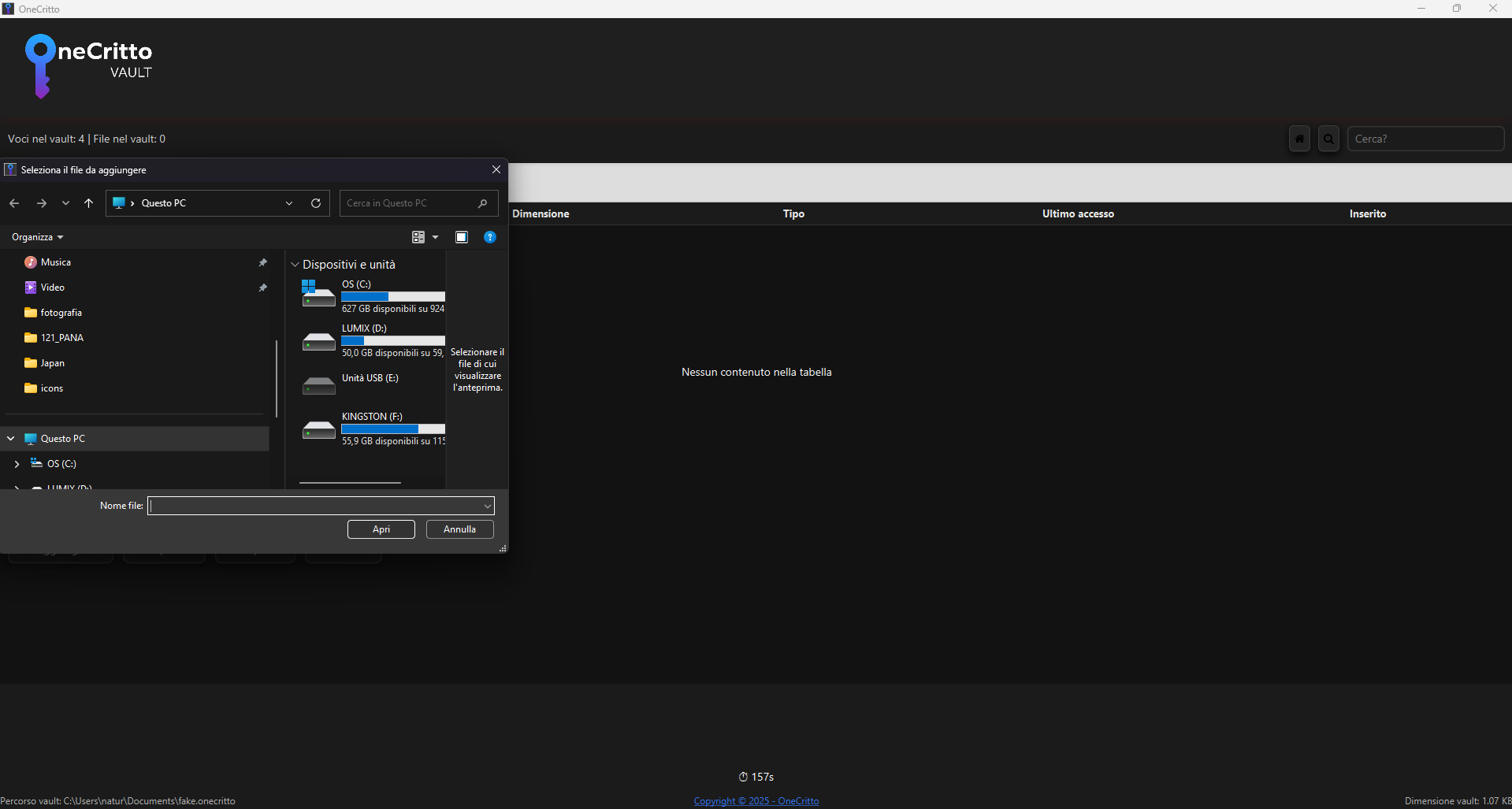The image size is (1512, 809).
Task: Open the Nome file history dropdown
Action: (486, 505)
